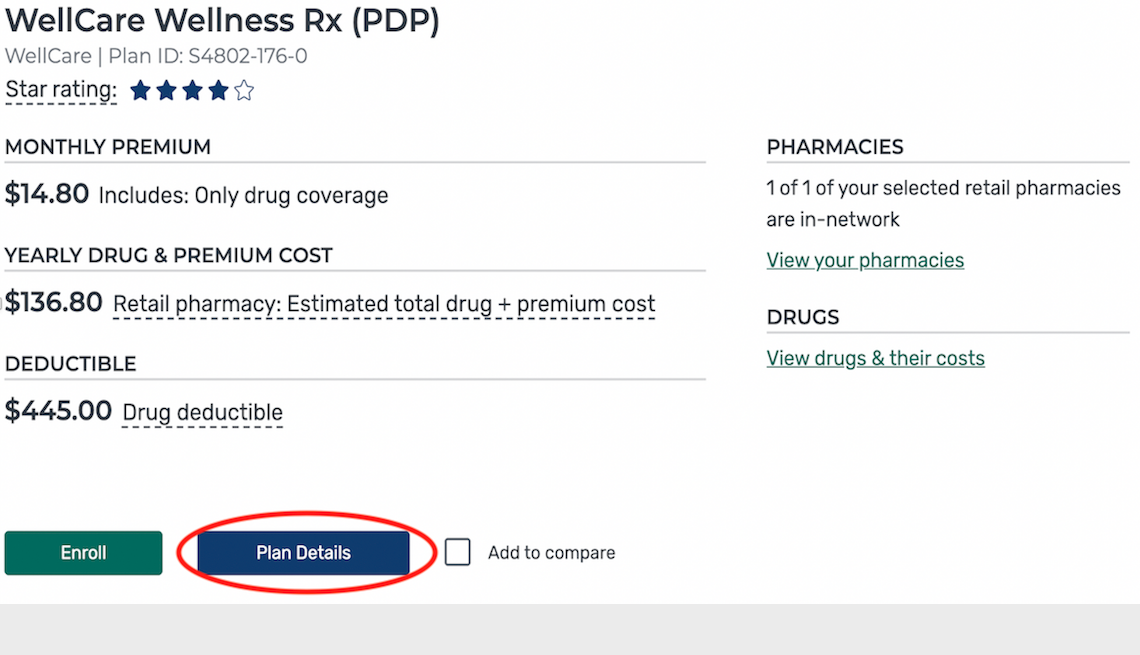The height and width of the screenshot is (655, 1140).
Task: Show the Retail pharmacy cost explanation tooltip
Action: pyautogui.click(x=384, y=303)
